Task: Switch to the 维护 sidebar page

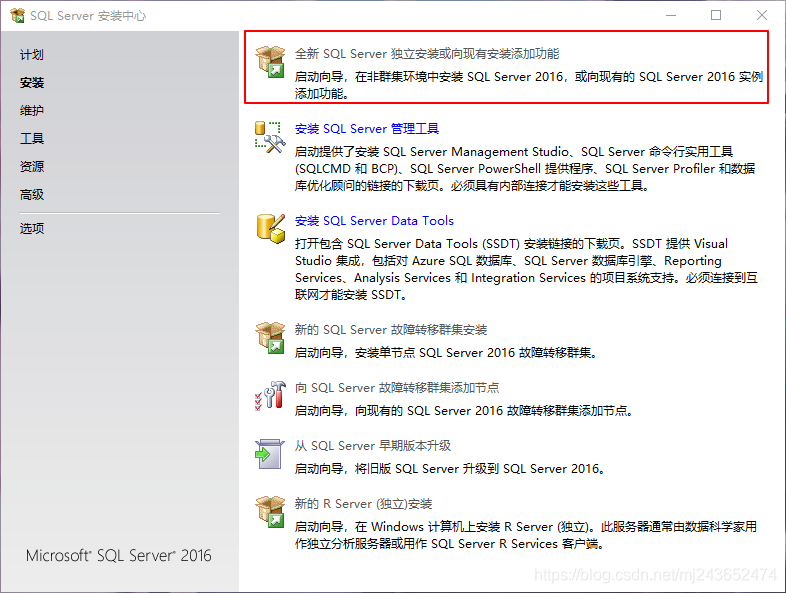Action: tap(32, 111)
